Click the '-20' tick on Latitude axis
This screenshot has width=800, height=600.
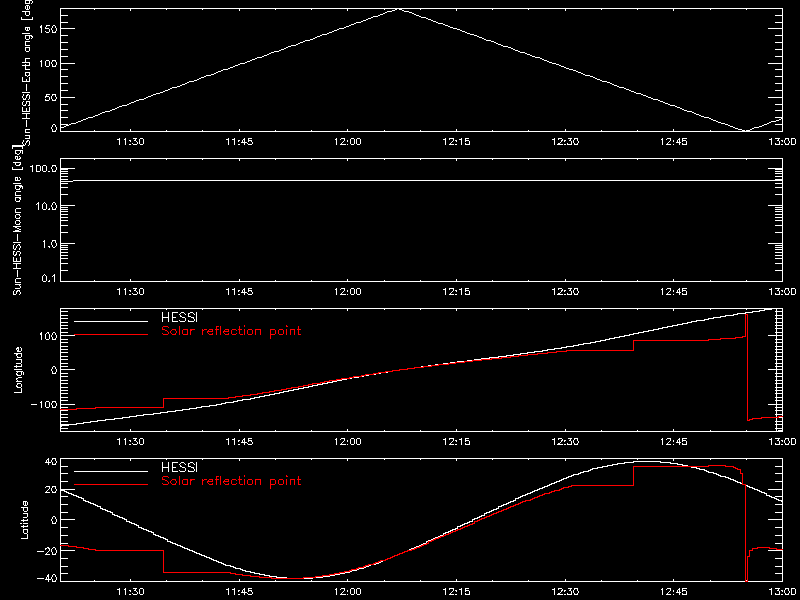[x=46, y=550]
